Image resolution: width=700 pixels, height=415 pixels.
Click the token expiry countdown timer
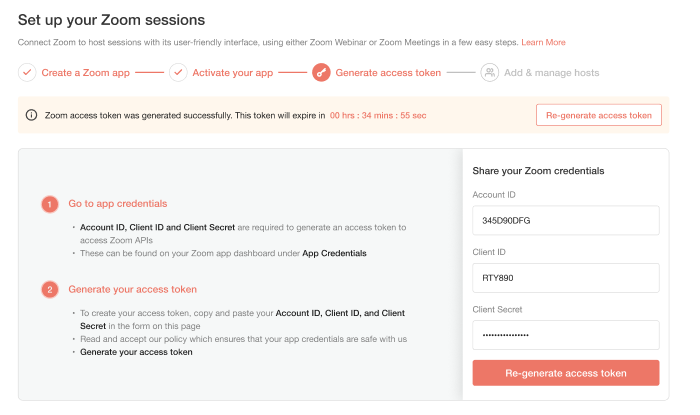(378, 116)
